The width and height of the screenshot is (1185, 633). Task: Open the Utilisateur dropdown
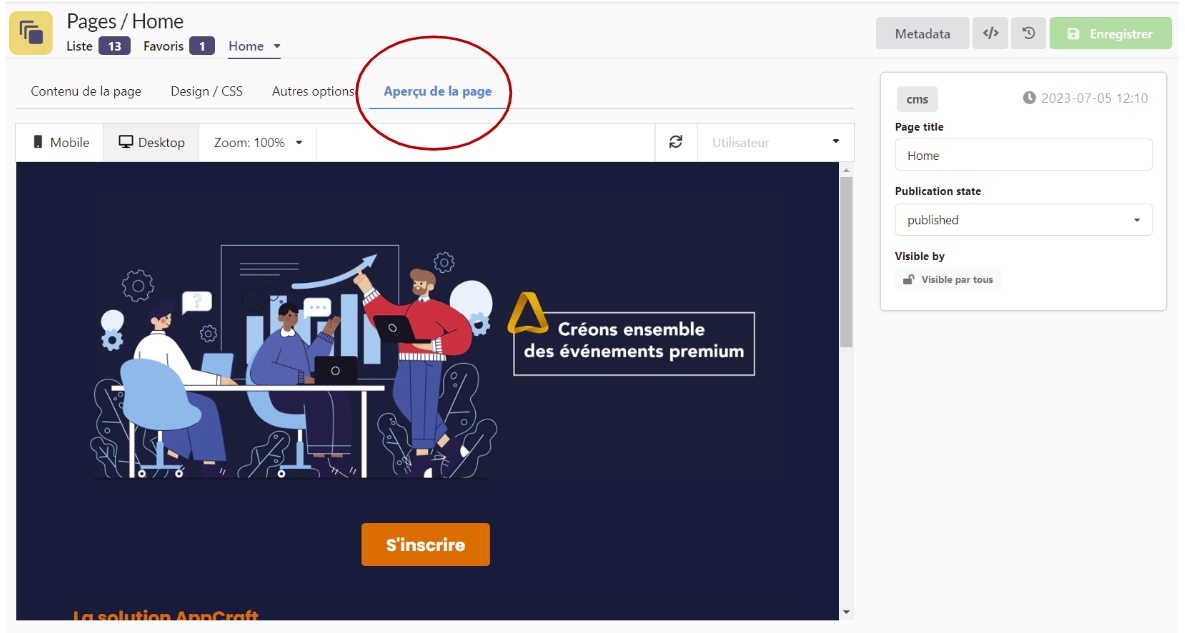pyautogui.click(x=775, y=142)
